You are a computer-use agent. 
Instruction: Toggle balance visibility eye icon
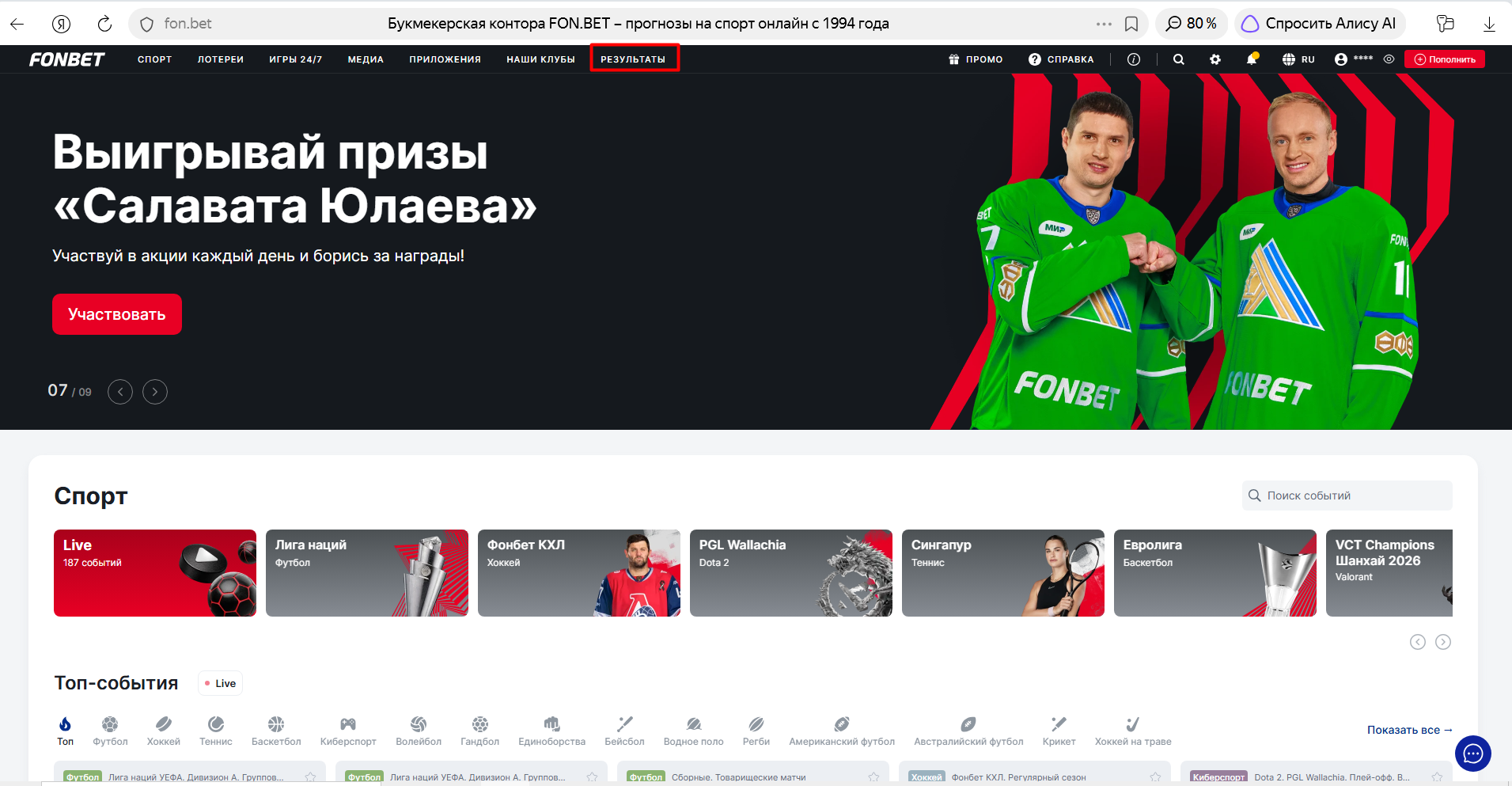click(x=1389, y=59)
